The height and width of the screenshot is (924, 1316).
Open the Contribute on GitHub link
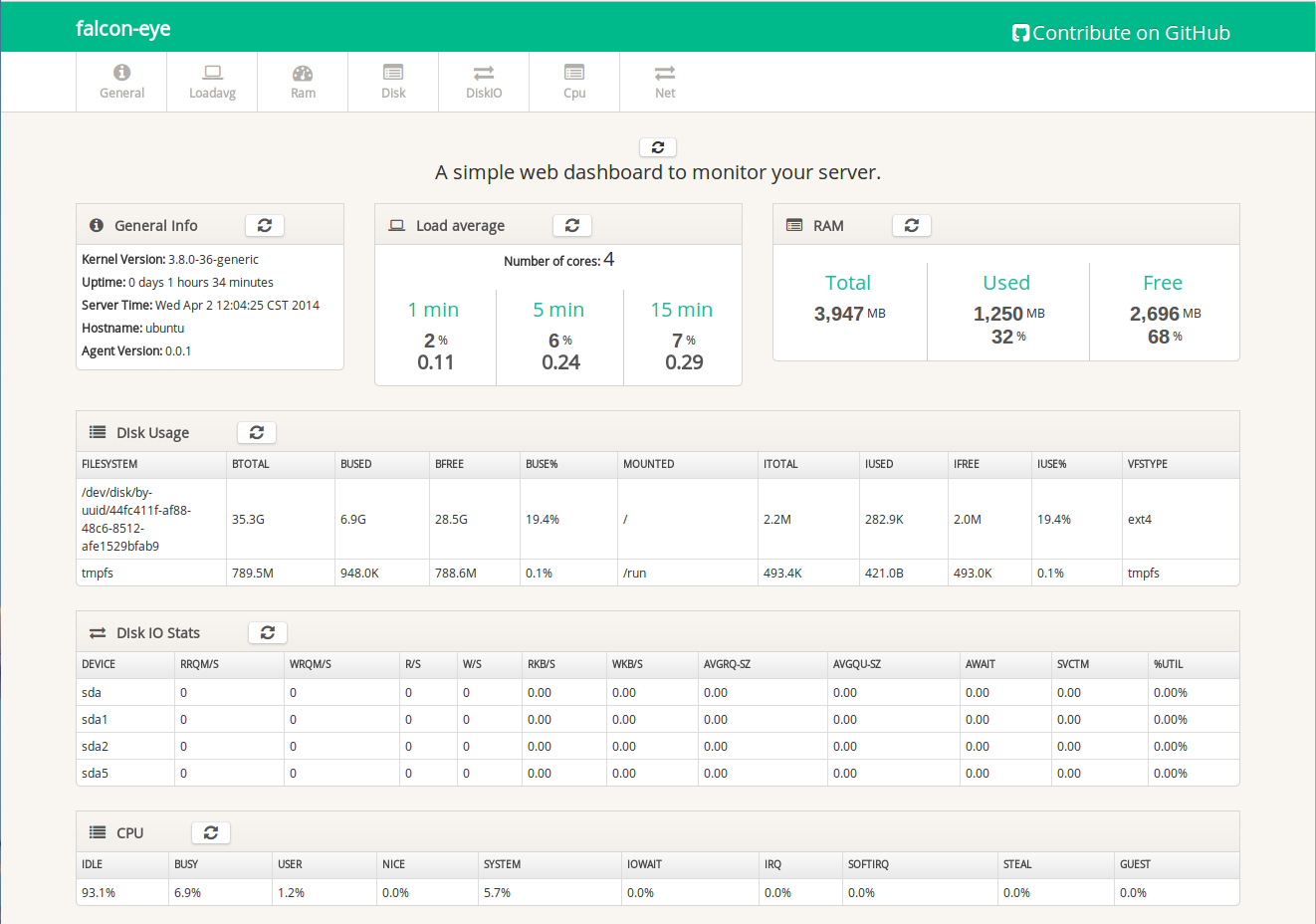click(x=1122, y=33)
